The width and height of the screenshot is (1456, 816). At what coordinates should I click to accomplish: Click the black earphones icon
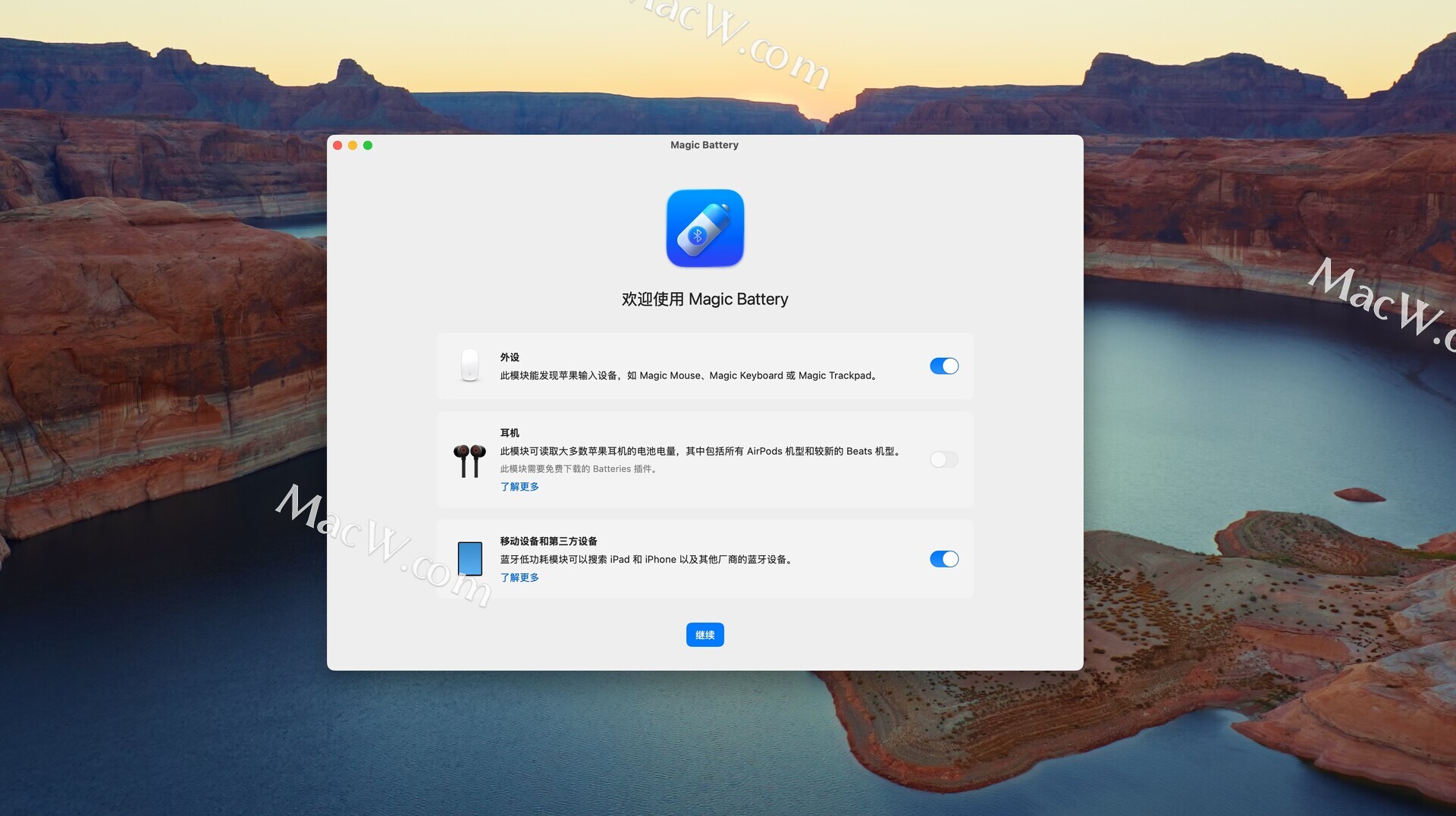469,460
